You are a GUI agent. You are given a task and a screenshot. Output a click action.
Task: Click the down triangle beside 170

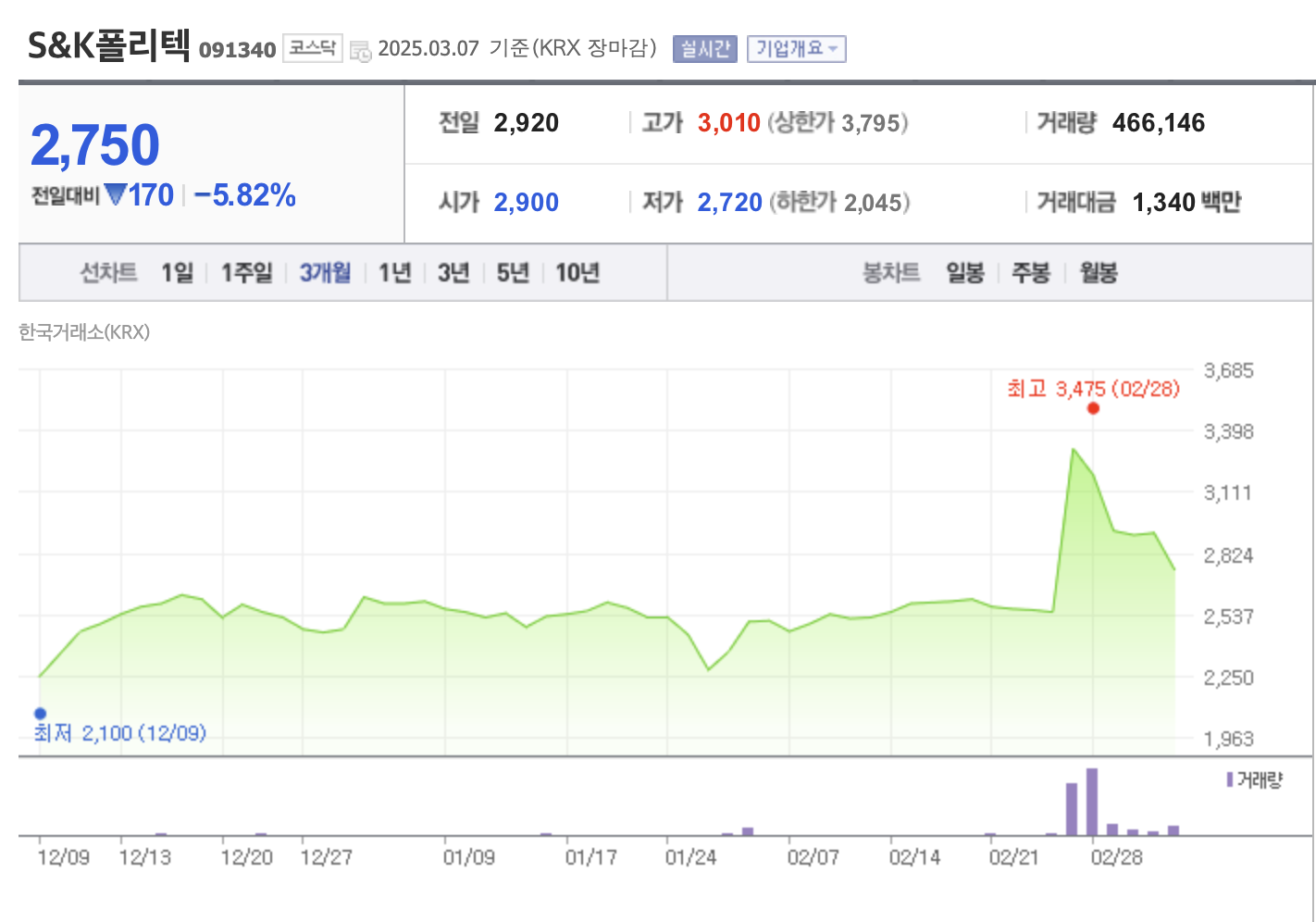[116, 194]
